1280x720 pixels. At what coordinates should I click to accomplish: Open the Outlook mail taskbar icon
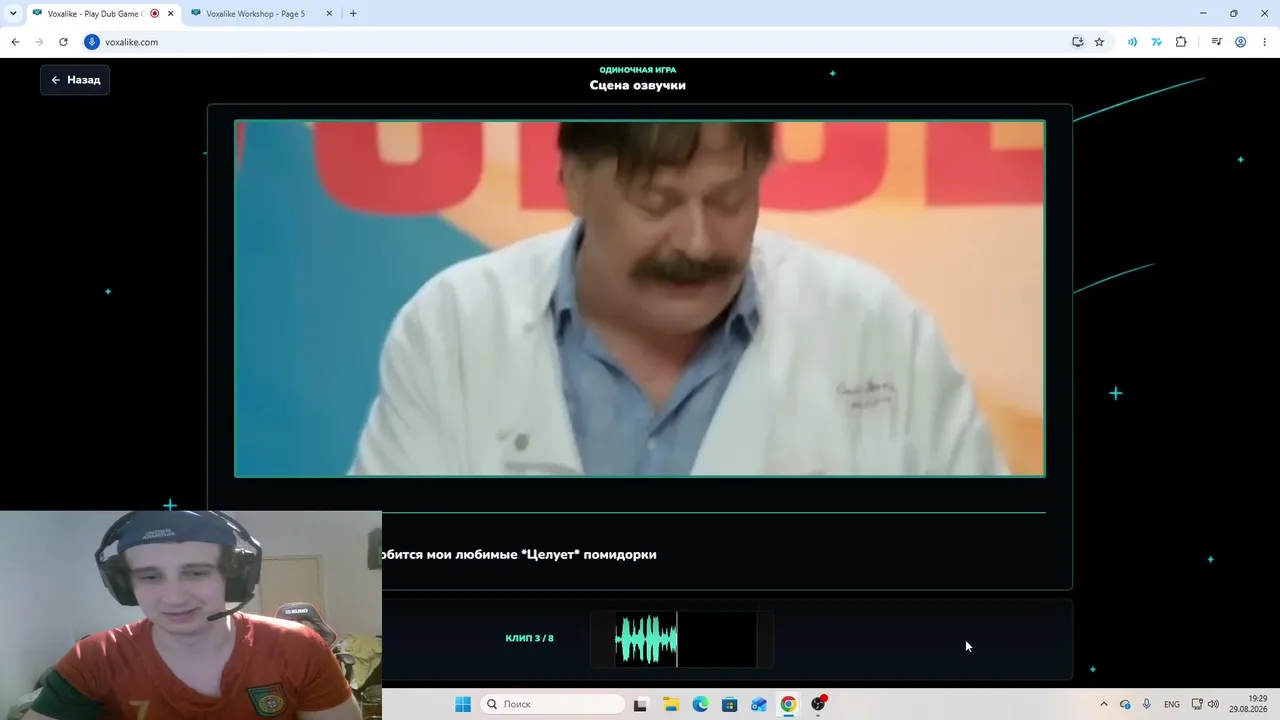click(759, 704)
